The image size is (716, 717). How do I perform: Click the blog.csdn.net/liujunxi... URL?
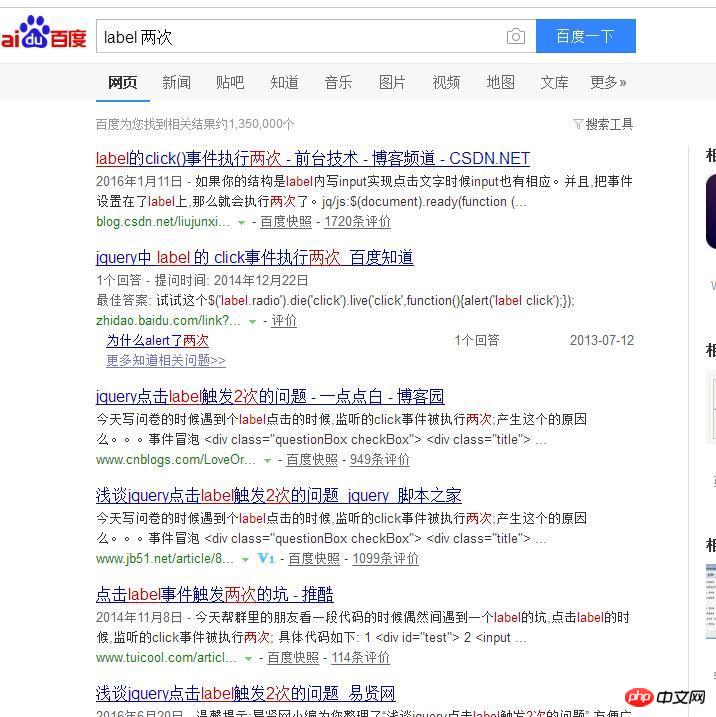tap(163, 222)
